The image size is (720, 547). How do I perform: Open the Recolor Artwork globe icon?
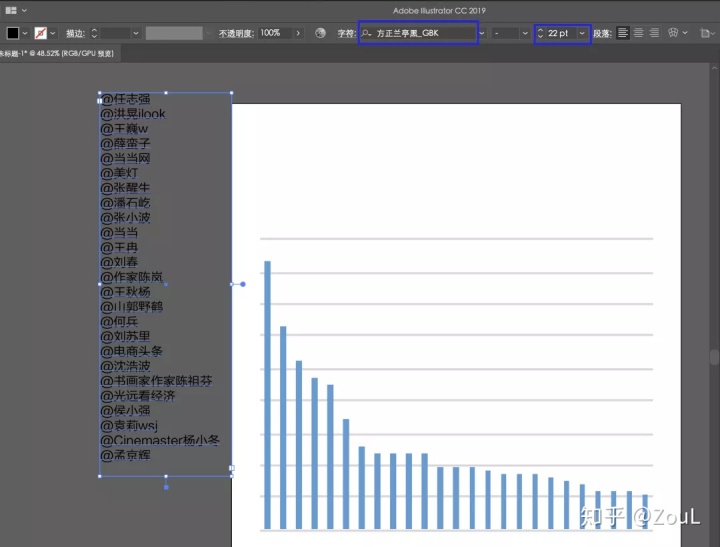coord(321,33)
